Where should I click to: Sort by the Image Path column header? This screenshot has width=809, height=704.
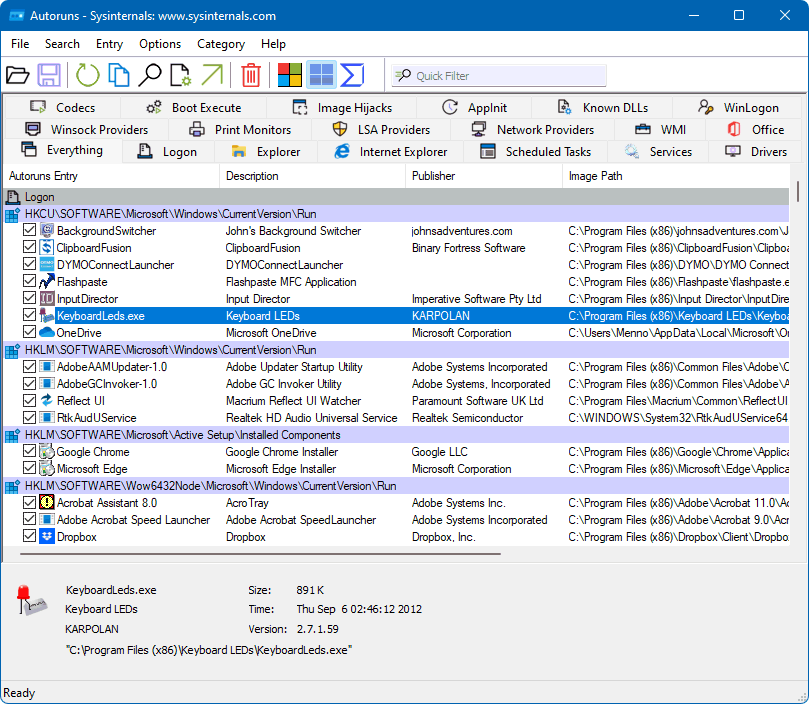click(x=675, y=176)
